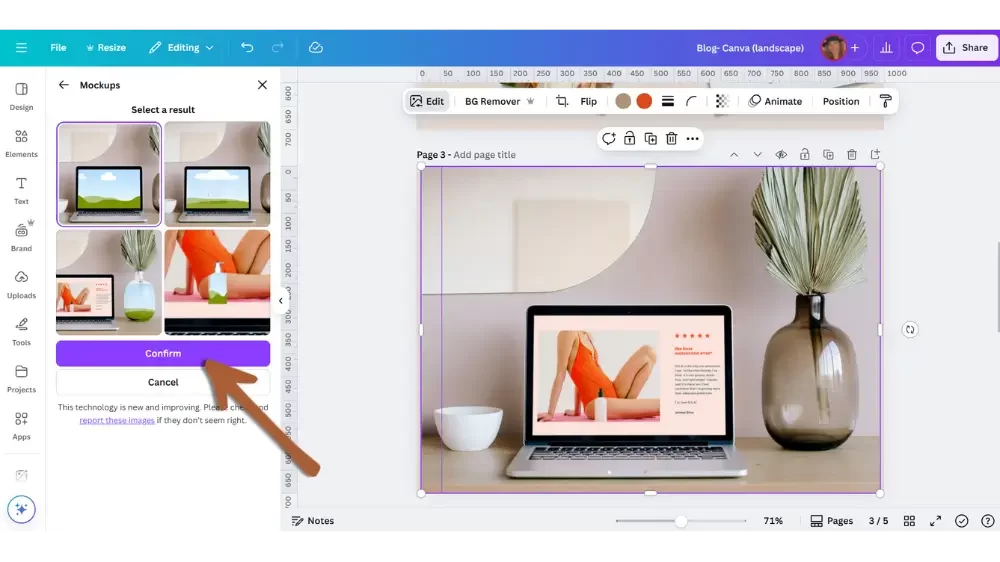
Task: Duplicate element from floating toolbar
Action: [651, 138]
